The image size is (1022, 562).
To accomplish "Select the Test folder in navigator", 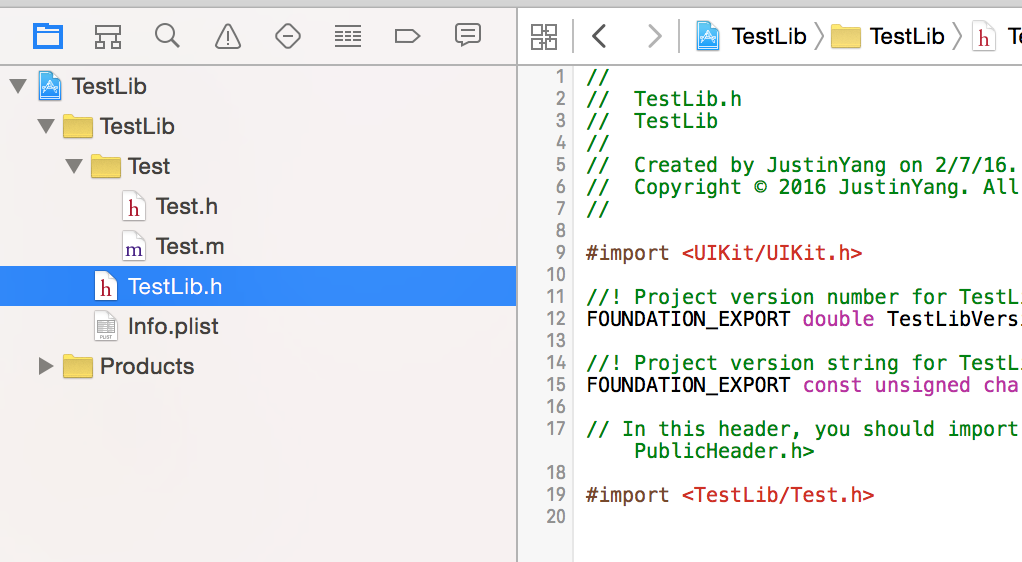I will (x=258, y=166).
